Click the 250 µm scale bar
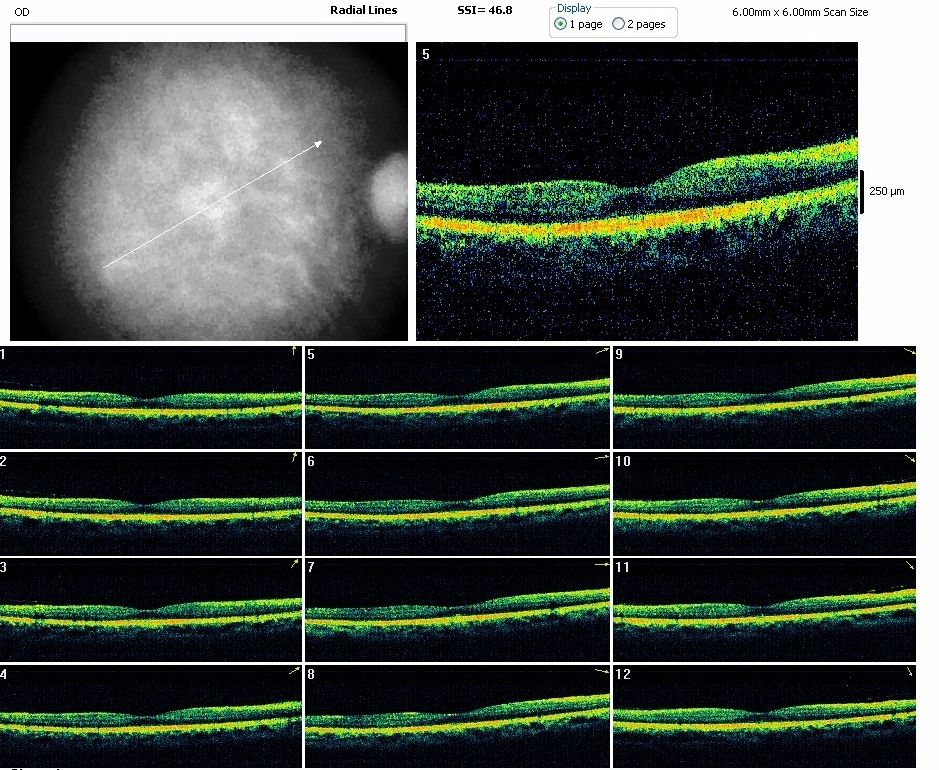Screen dimensions: 939x770 862,191
